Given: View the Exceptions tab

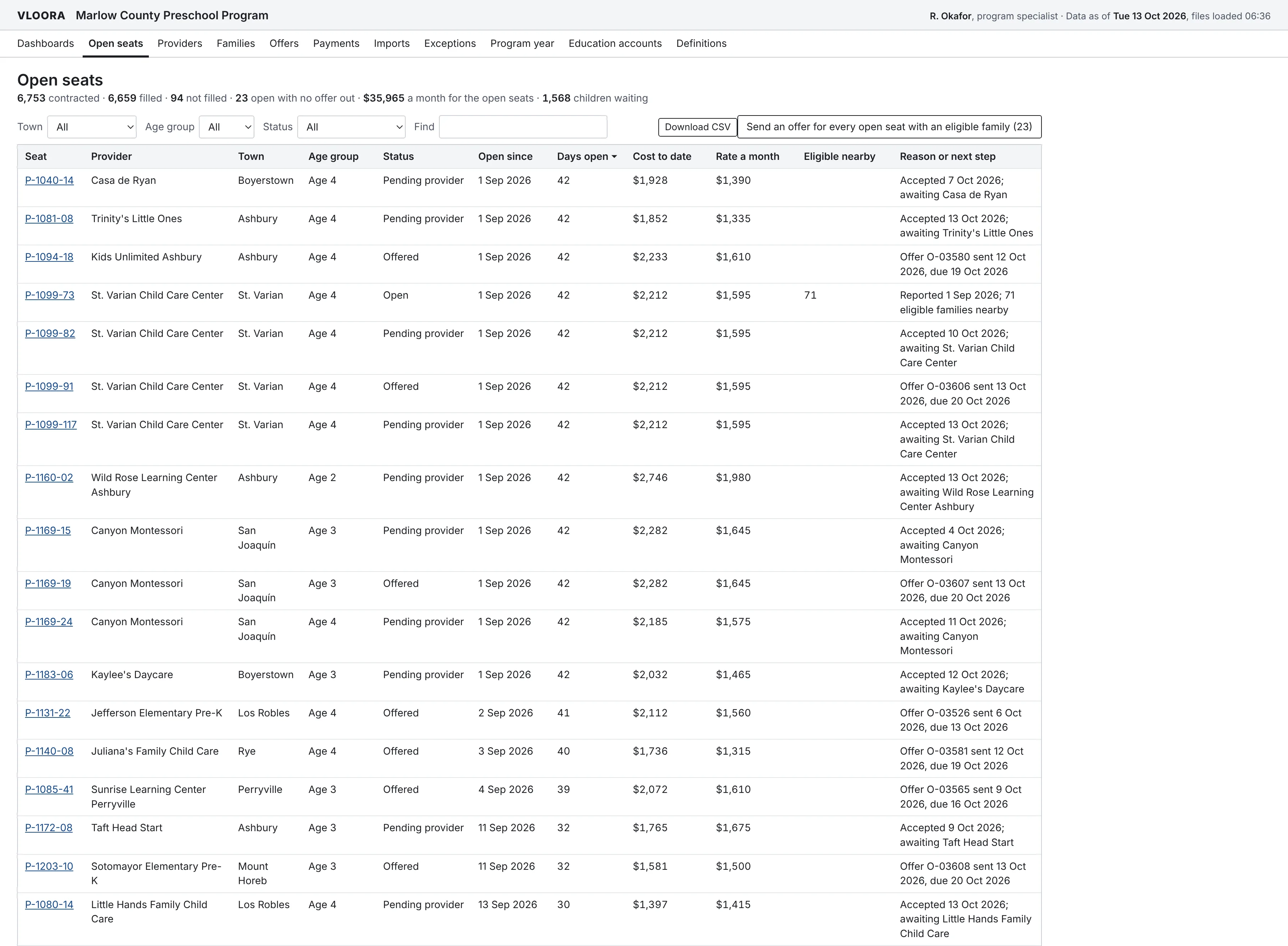Looking at the screenshot, I should point(450,44).
